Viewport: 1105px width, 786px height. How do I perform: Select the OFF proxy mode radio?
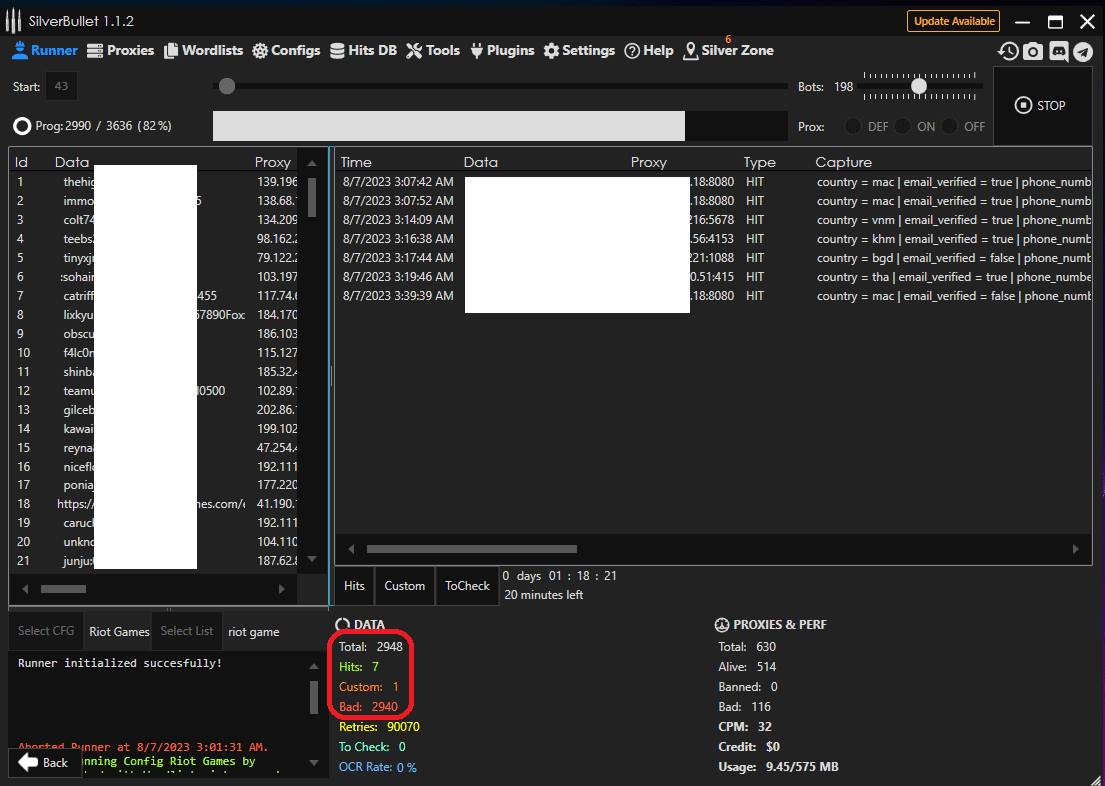click(949, 126)
